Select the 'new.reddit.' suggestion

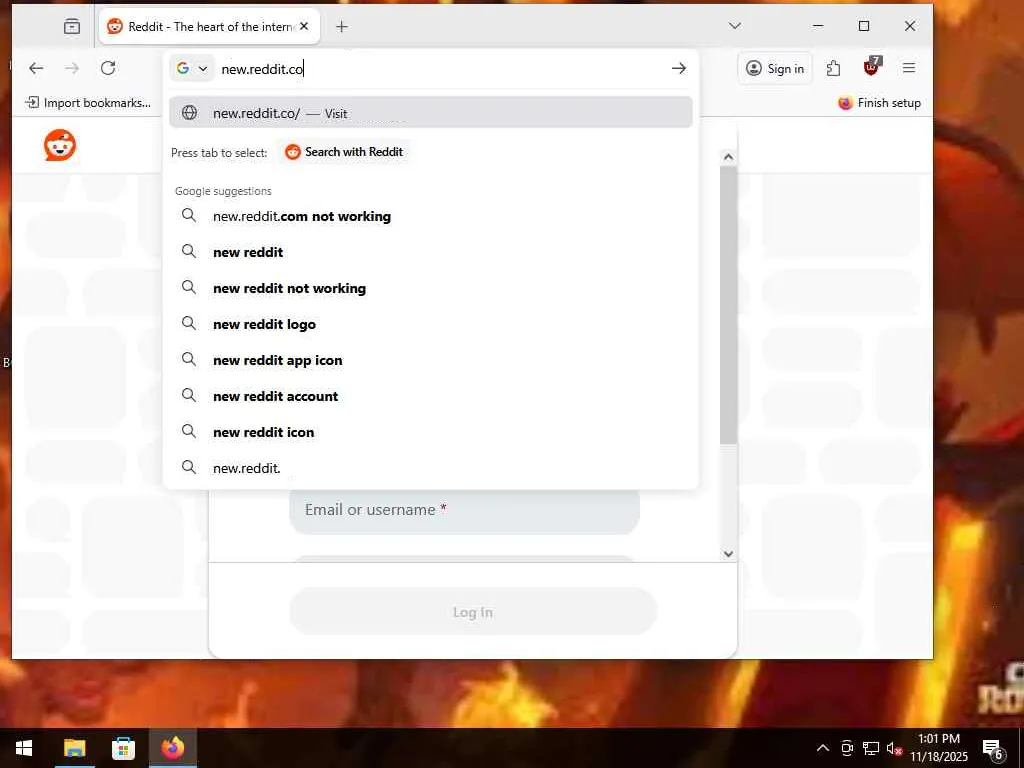tap(430, 468)
